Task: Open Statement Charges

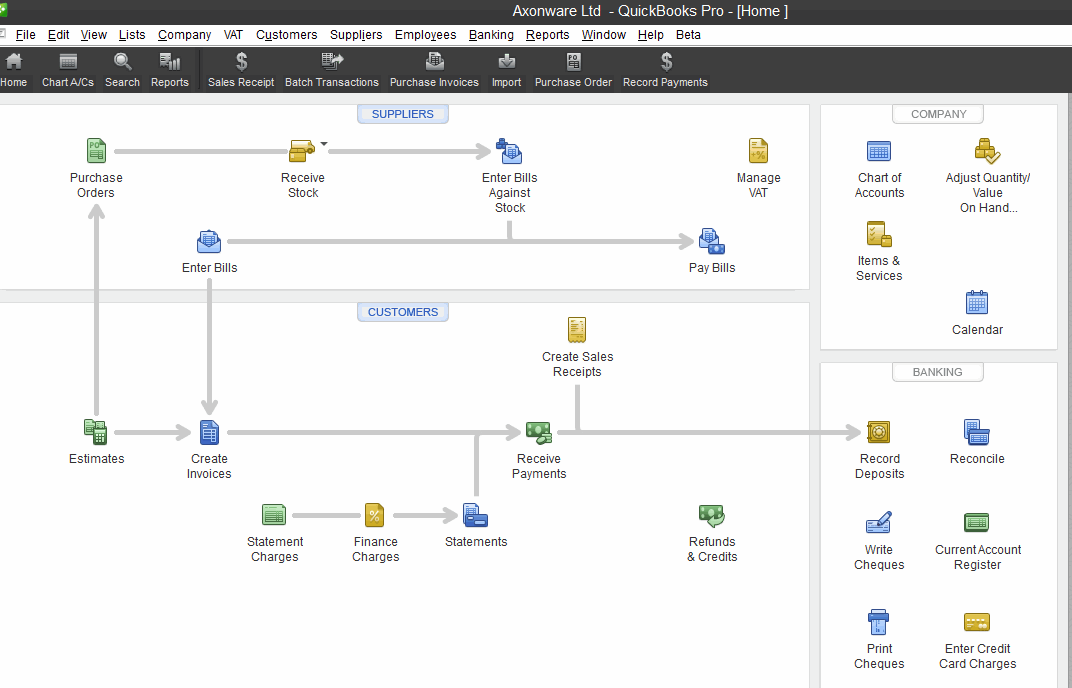Action: 274,514
